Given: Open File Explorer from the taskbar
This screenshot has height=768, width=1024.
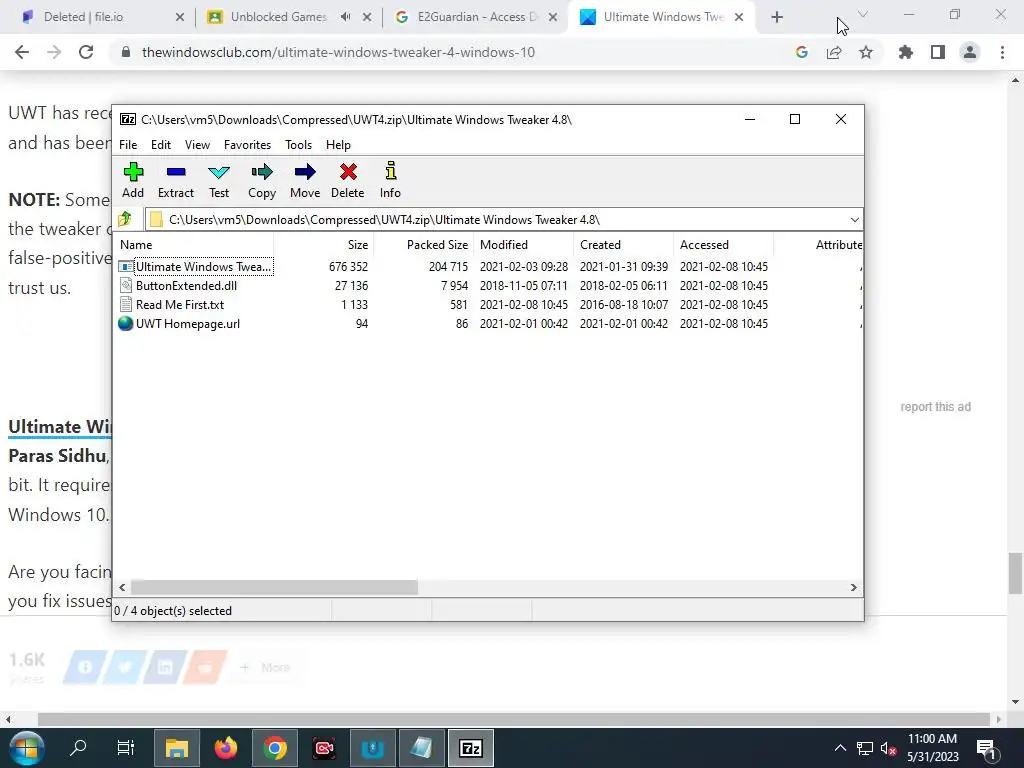Looking at the screenshot, I should coord(177,748).
